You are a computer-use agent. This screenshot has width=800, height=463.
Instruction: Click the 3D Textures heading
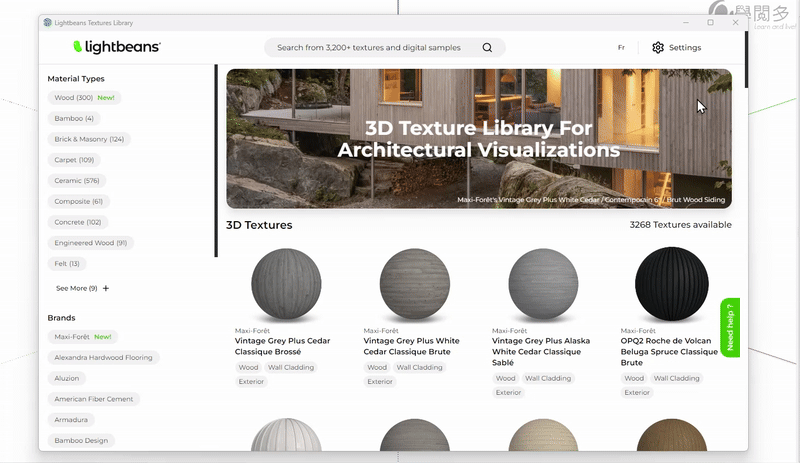pyautogui.click(x=259, y=225)
